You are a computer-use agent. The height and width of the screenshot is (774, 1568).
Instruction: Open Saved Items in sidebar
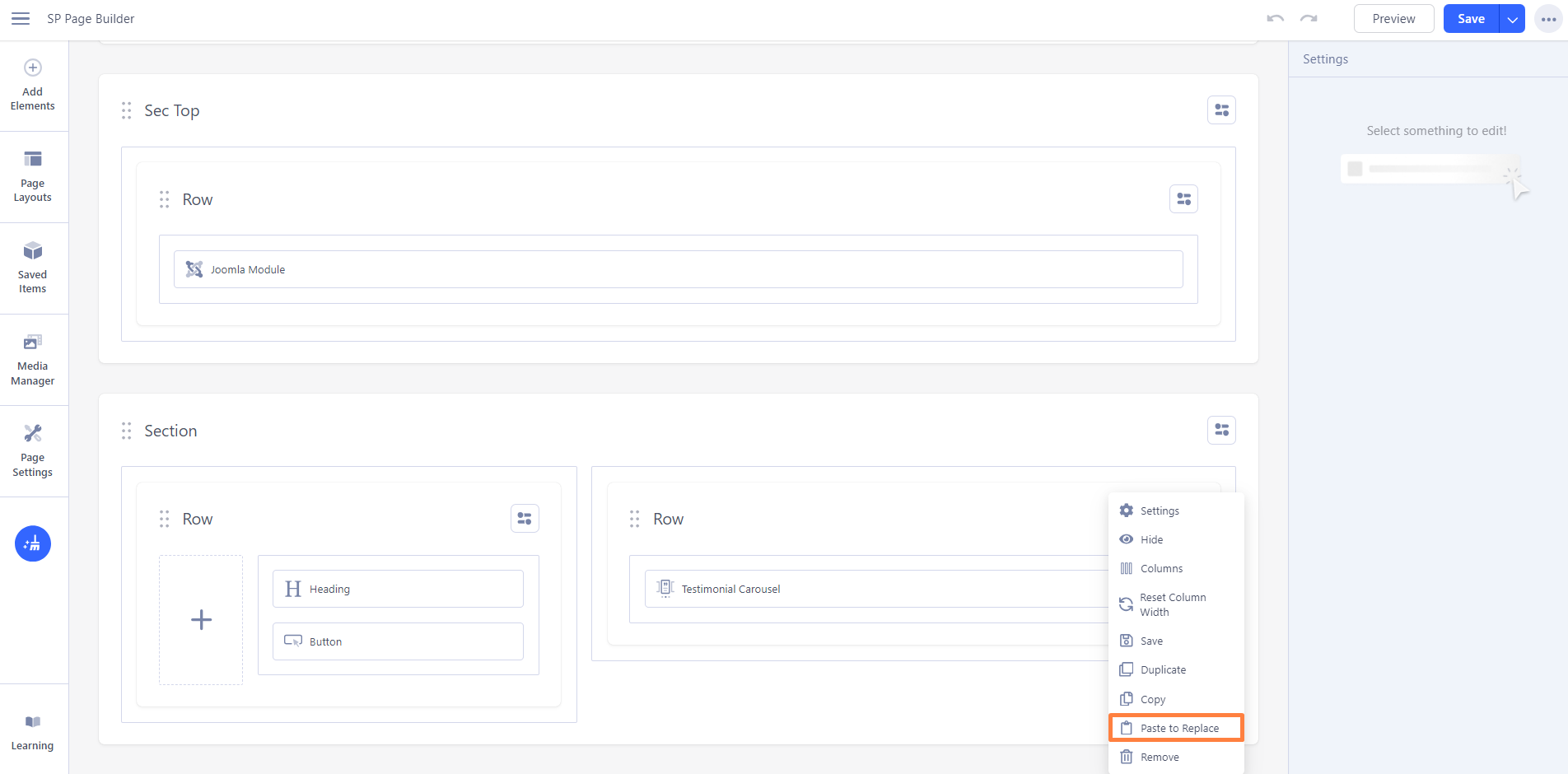point(33,268)
